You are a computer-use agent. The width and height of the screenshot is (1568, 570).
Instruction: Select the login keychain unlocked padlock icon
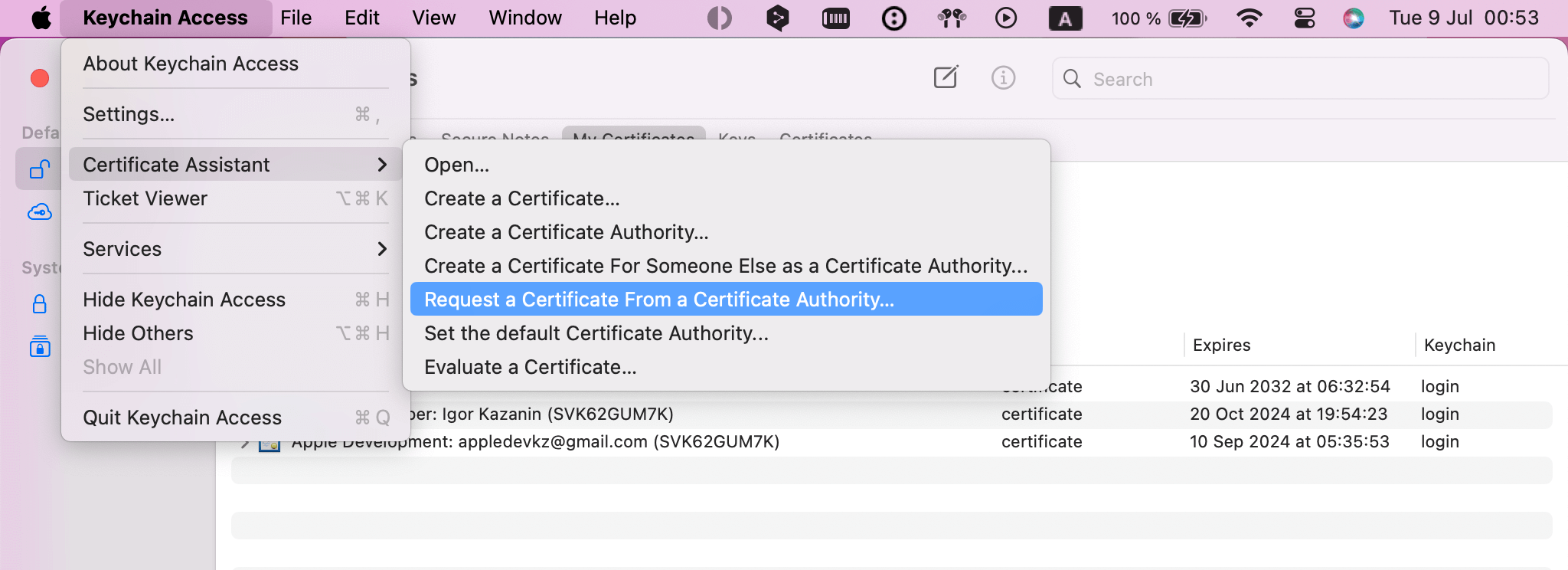[40, 169]
